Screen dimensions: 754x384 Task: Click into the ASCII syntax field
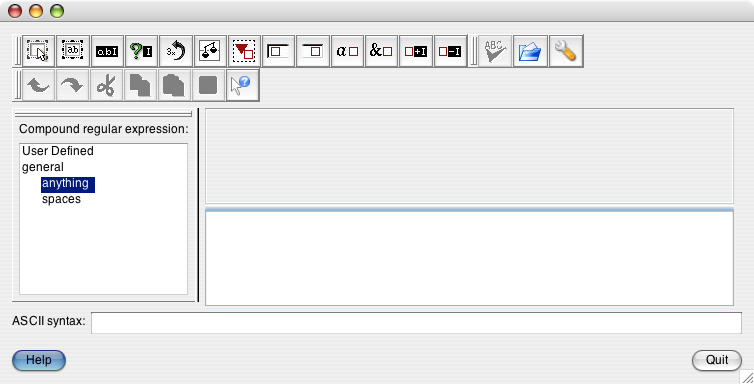coord(416,322)
